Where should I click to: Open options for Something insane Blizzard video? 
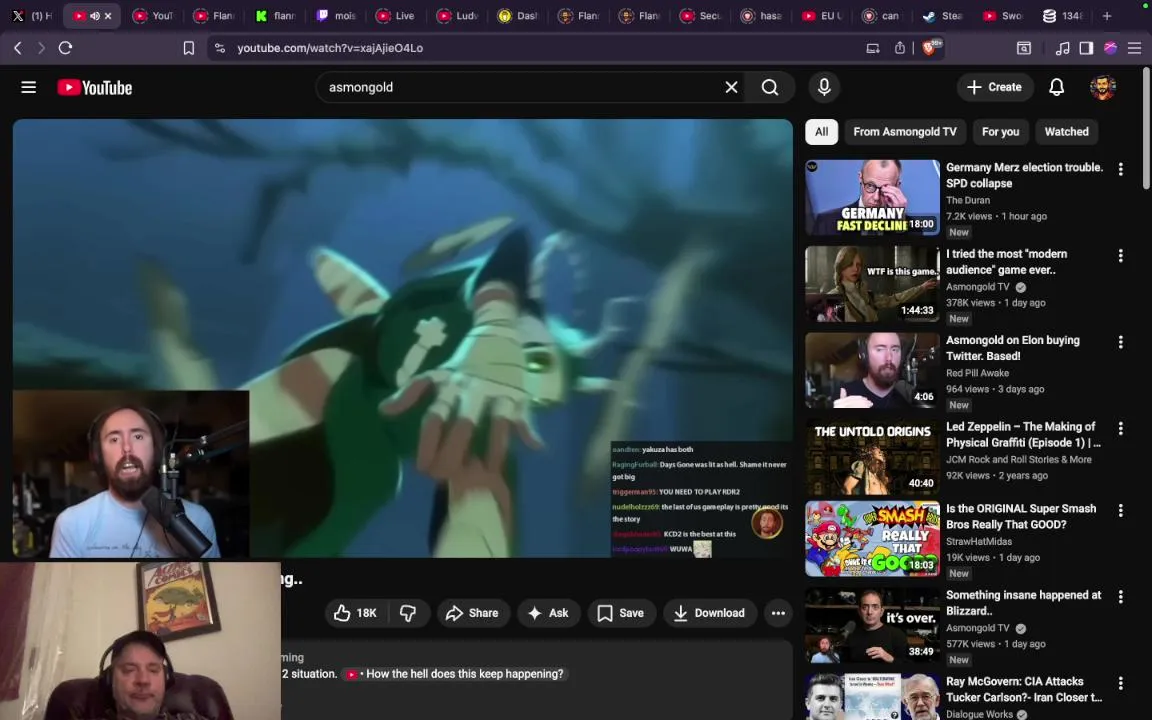pos(1120,597)
